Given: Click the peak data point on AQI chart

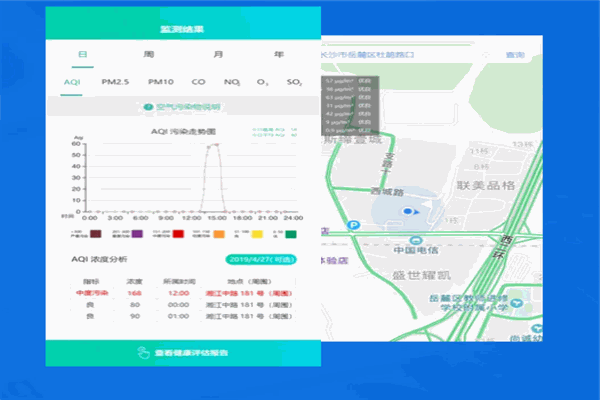Looking at the screenshot, I should pyautogui.click(x=217, y=145).
